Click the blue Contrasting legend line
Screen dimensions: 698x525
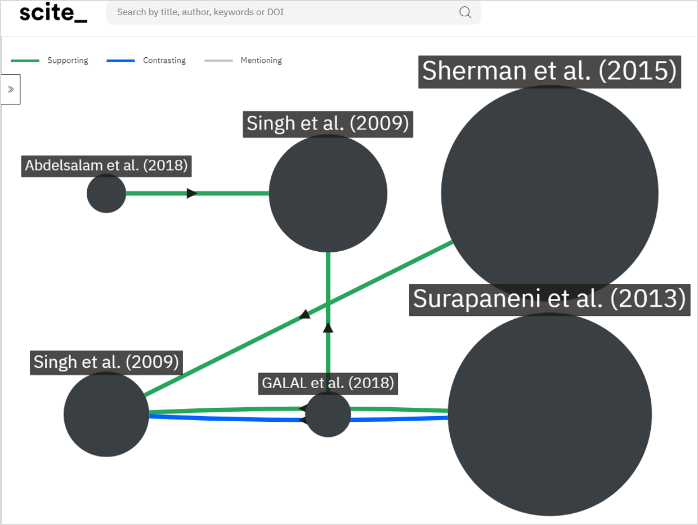coord(121,60)
